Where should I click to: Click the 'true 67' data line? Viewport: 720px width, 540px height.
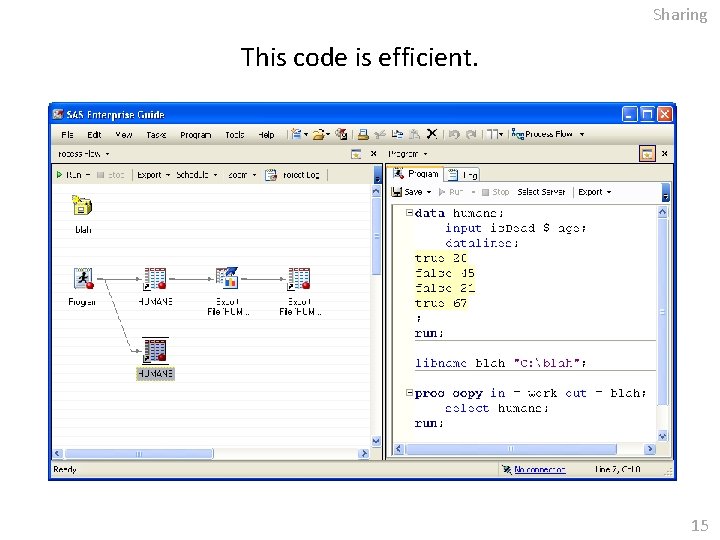(441, 303)
